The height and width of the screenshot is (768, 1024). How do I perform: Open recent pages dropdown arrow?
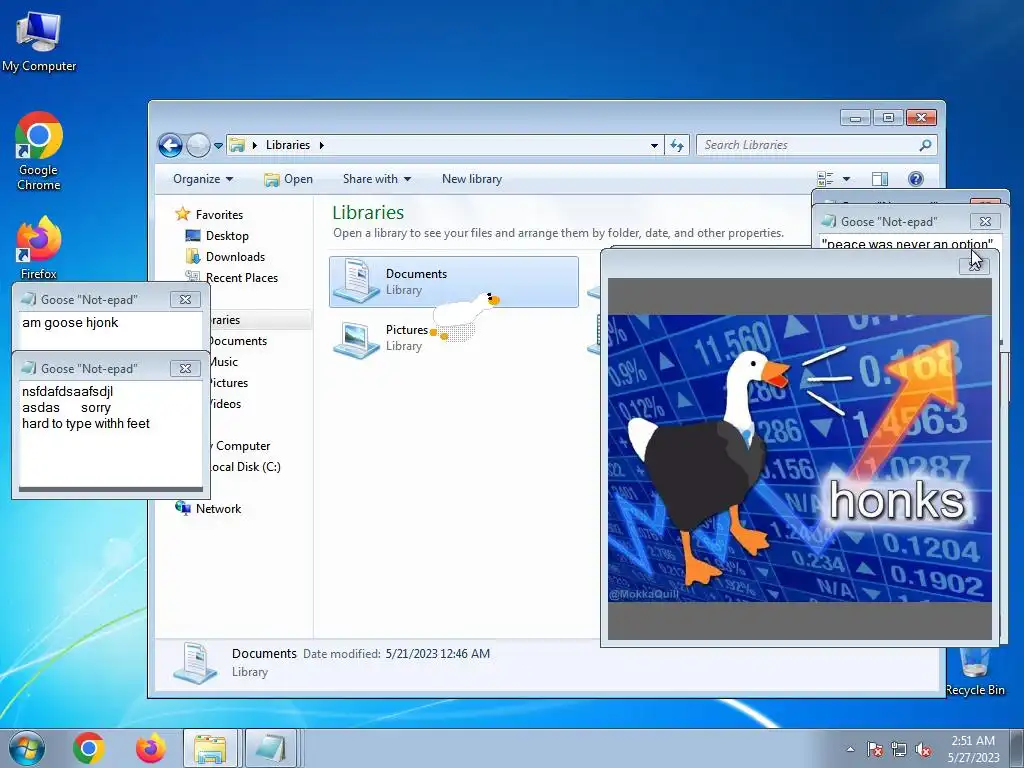tap(218, 146)
